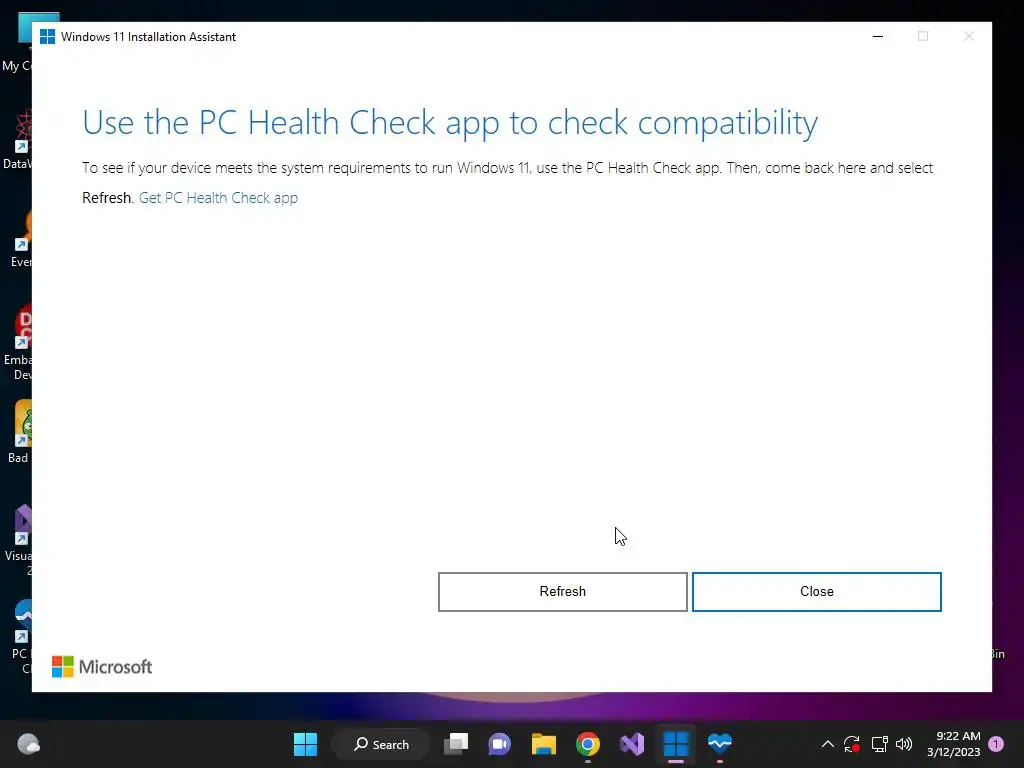The image size is (1024, 768).
Task: Minimize the Installation Assistant window
Action: pyautogui.click(x=878, y=37)
